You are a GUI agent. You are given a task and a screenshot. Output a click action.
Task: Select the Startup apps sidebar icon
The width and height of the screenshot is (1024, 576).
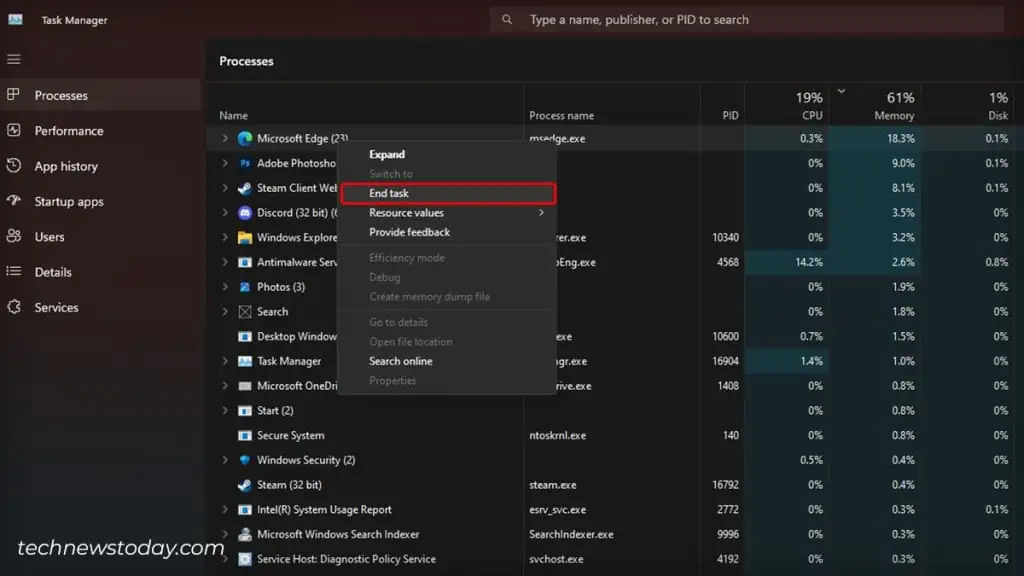coord(13,200)
